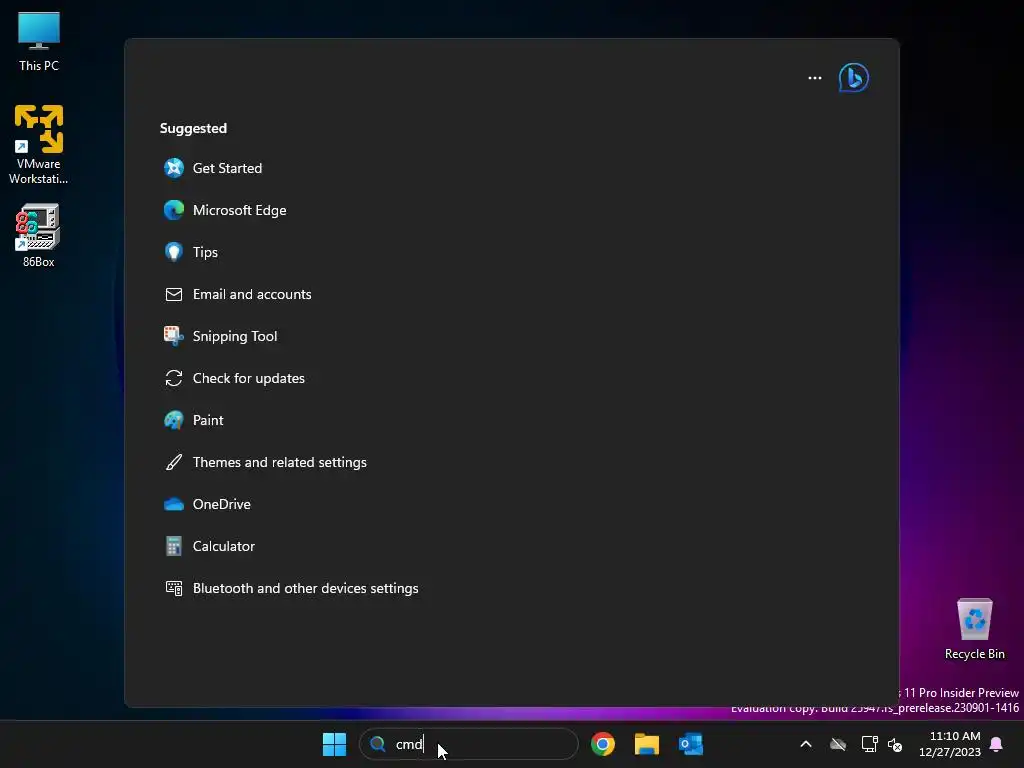Viewport: 1024px width, 768px height.
Task: Click the Get Started label
Action: click(227, 168)
